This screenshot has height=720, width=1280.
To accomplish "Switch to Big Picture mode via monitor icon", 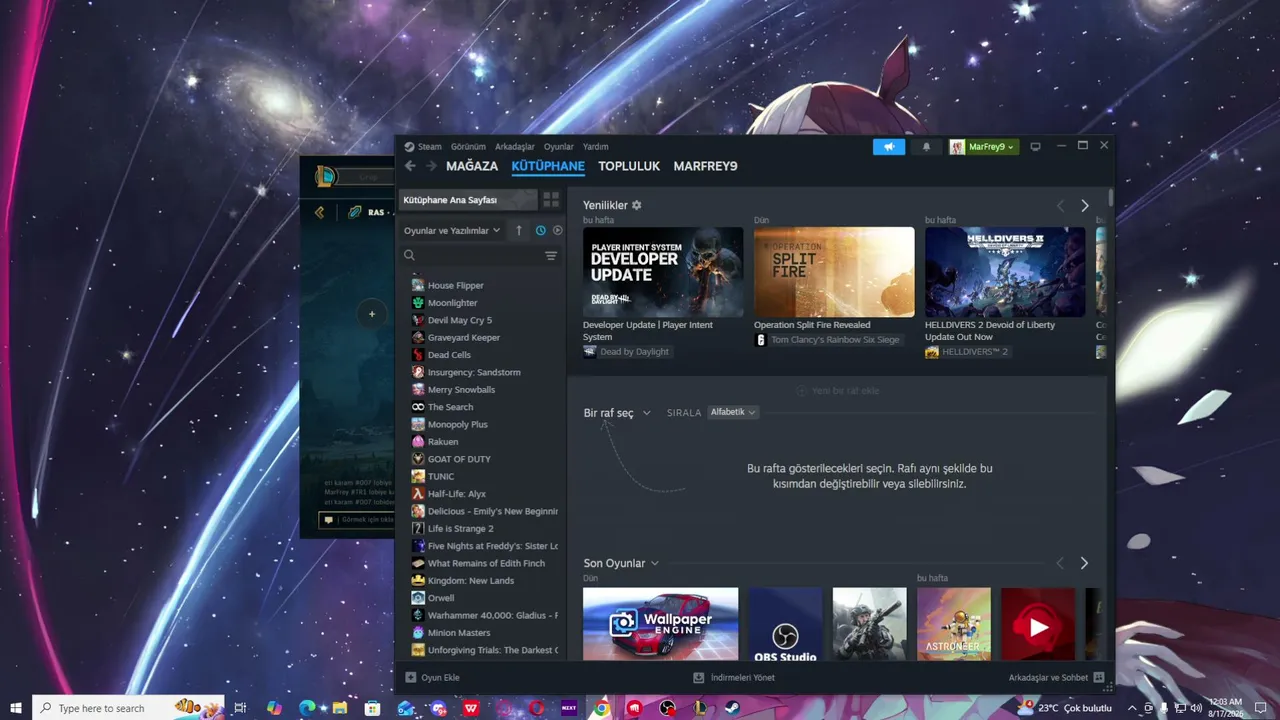I will (1035, 147).
